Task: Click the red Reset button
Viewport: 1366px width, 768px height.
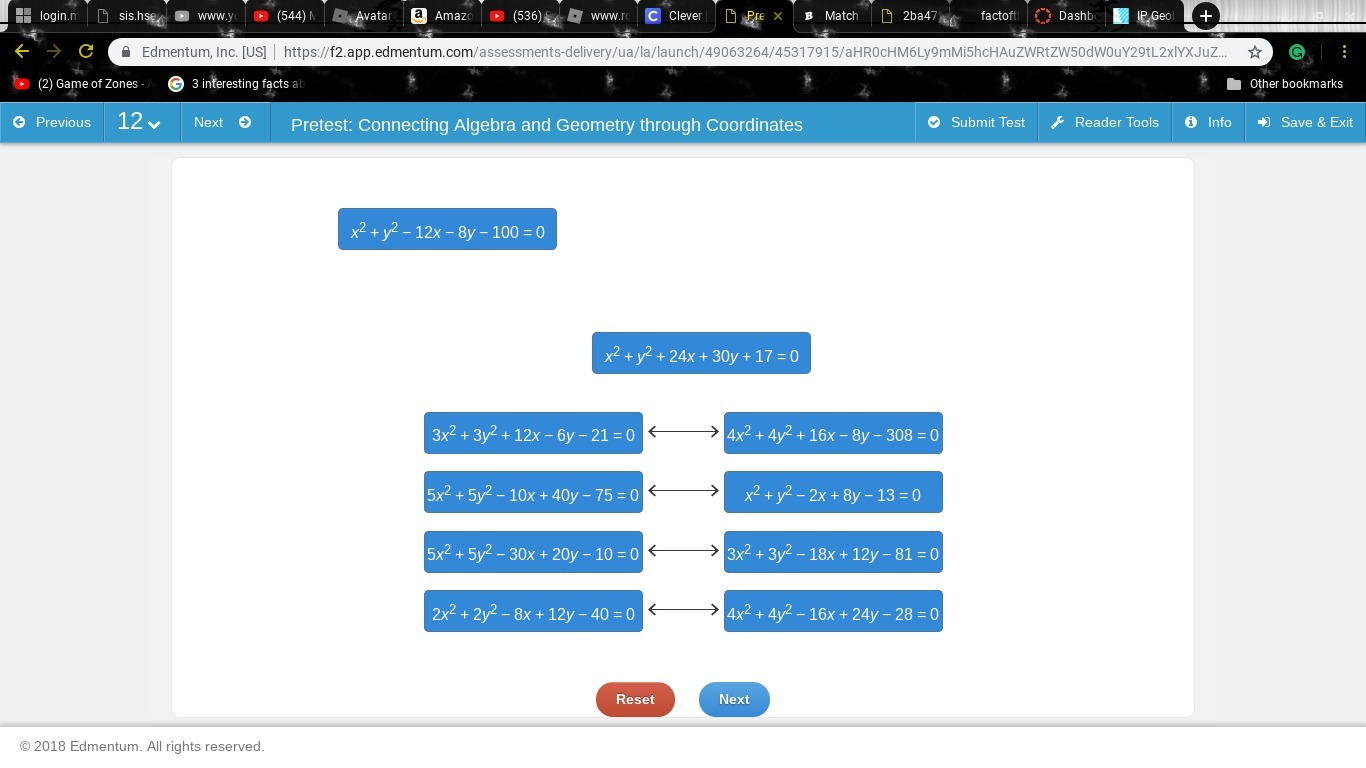Action: point(635,699)
